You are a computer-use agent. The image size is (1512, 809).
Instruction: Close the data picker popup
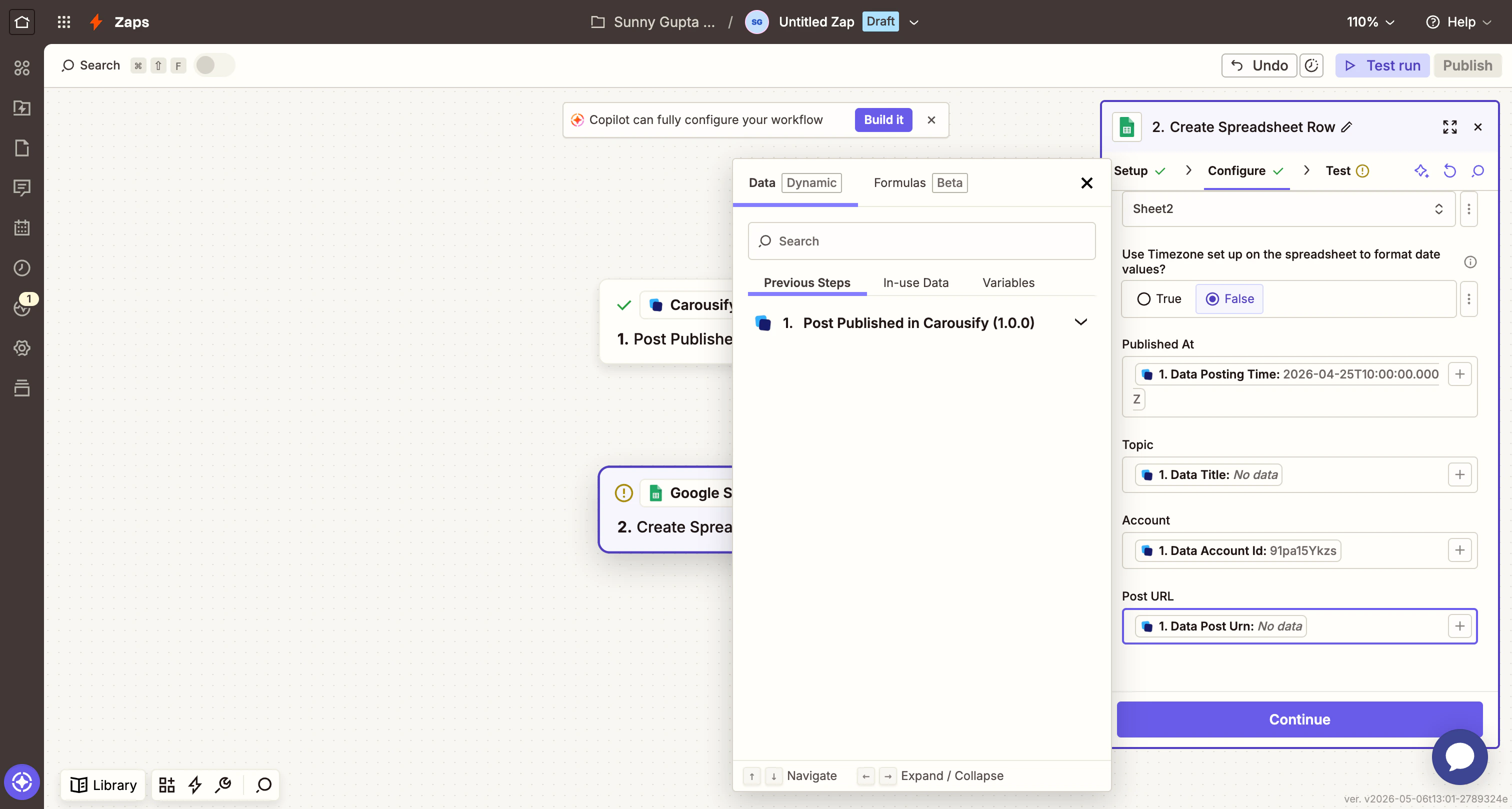click(1086, 182)
